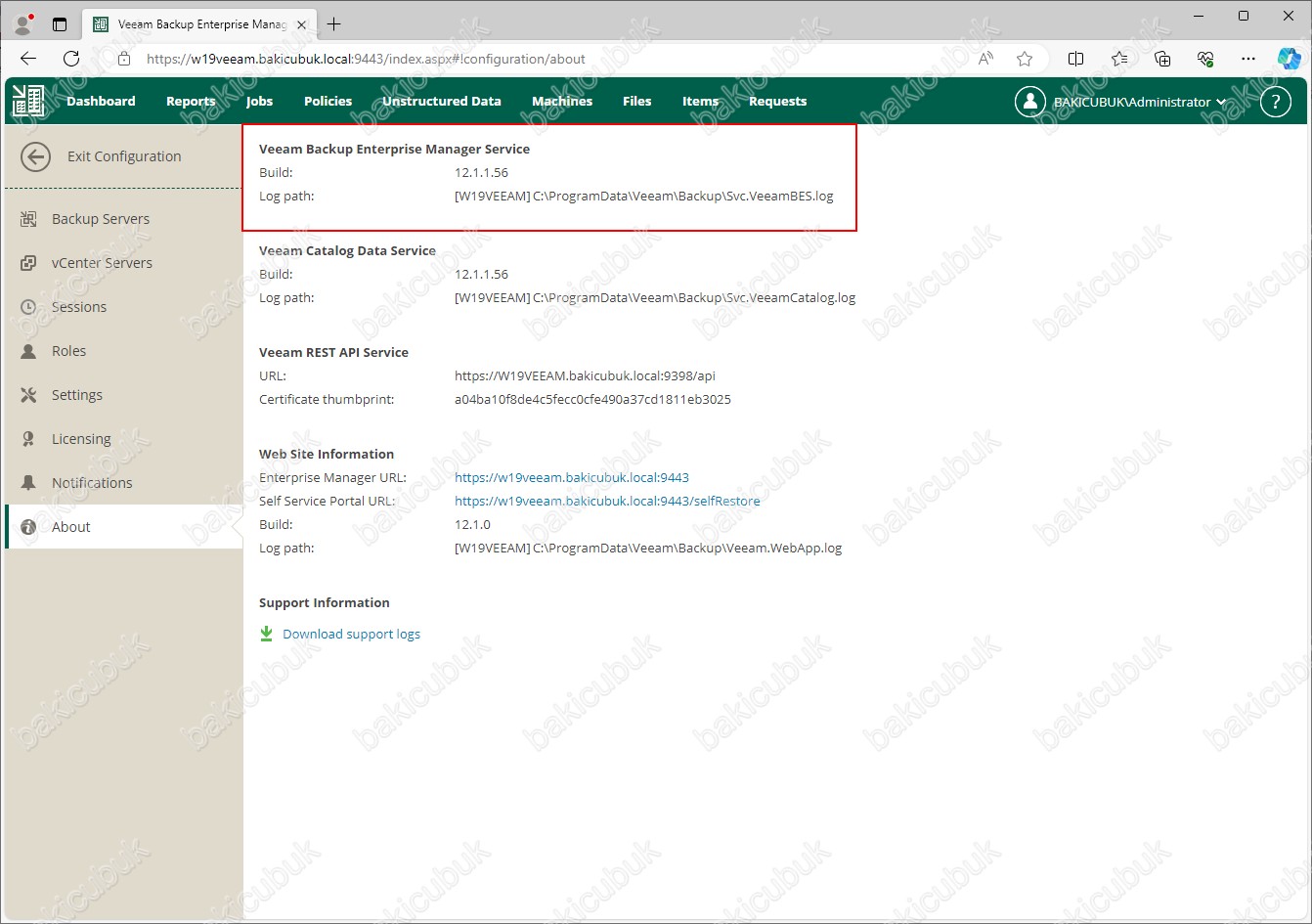
Task: Click the Download support logs link
Action: (x=351, y=635)
